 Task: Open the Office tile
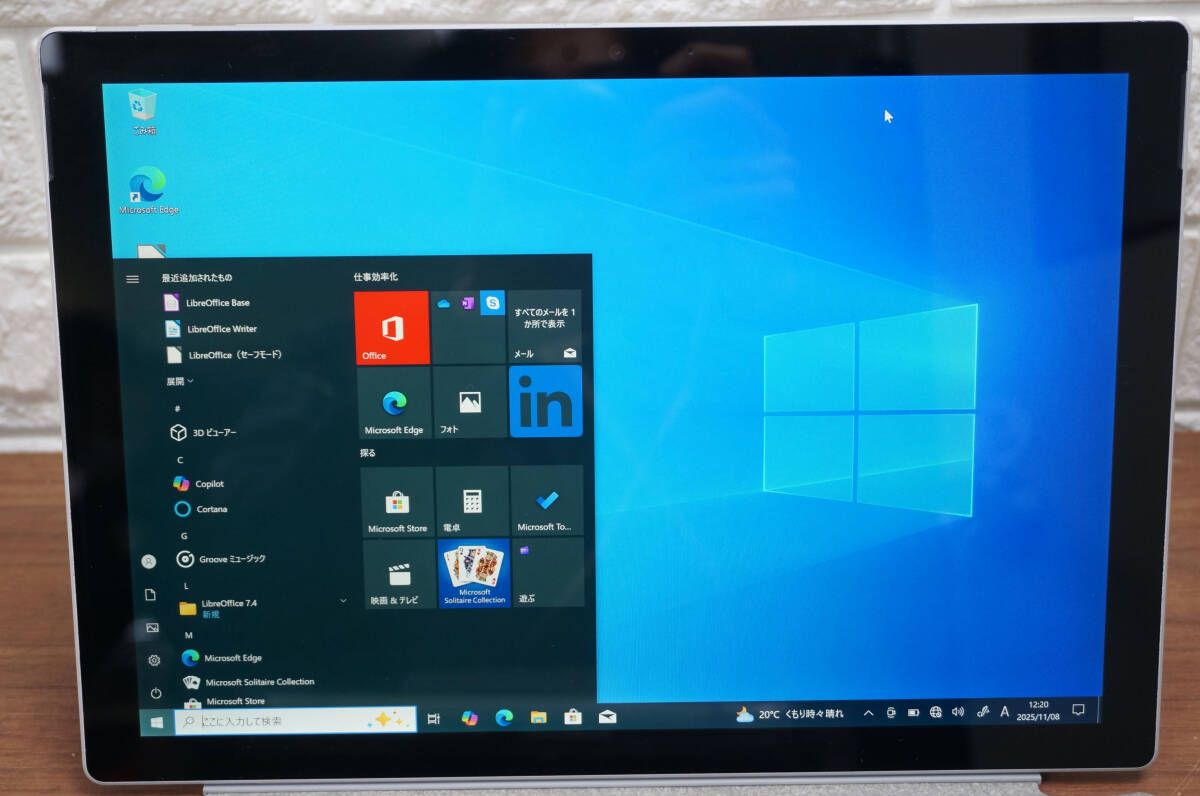coord(392,327)
